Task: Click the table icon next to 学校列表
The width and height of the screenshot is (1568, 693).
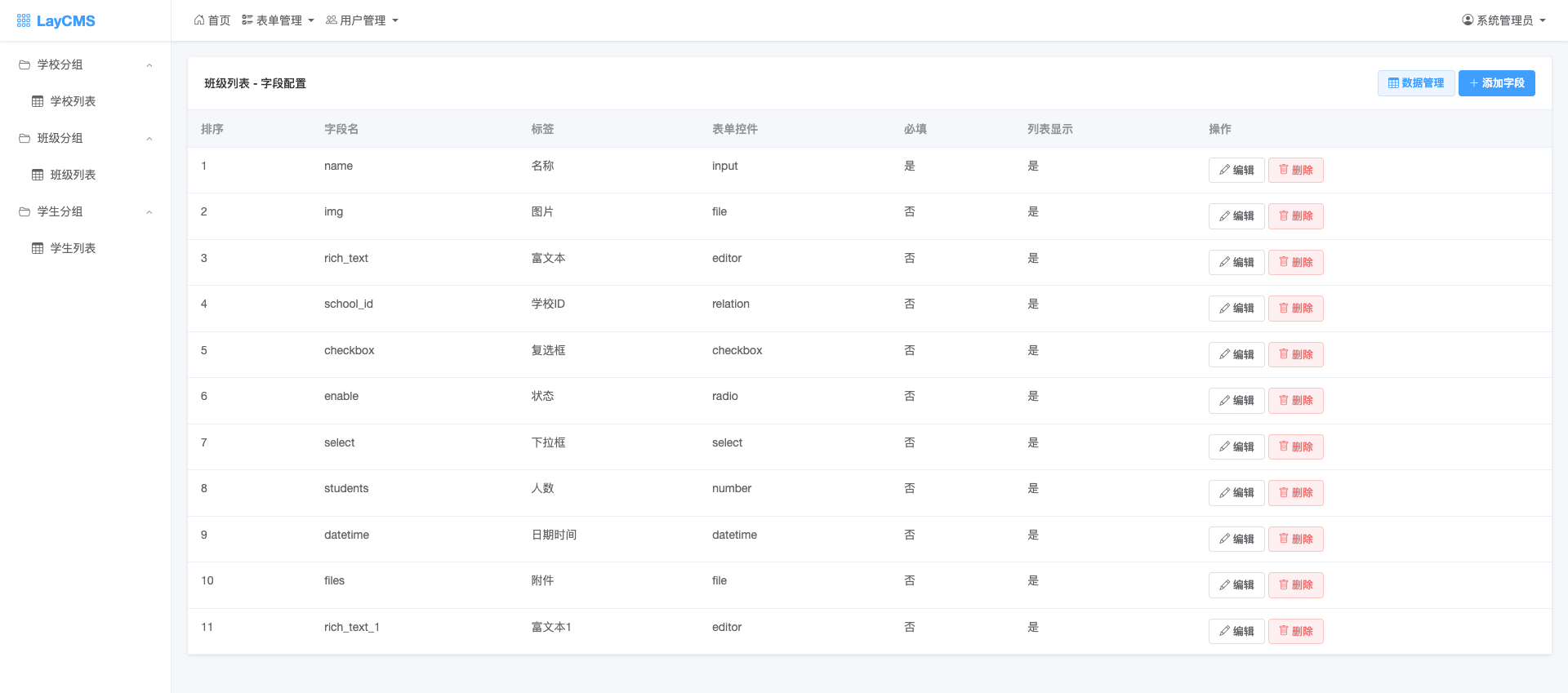Action: pyautogui.click(x=38, y=101)
